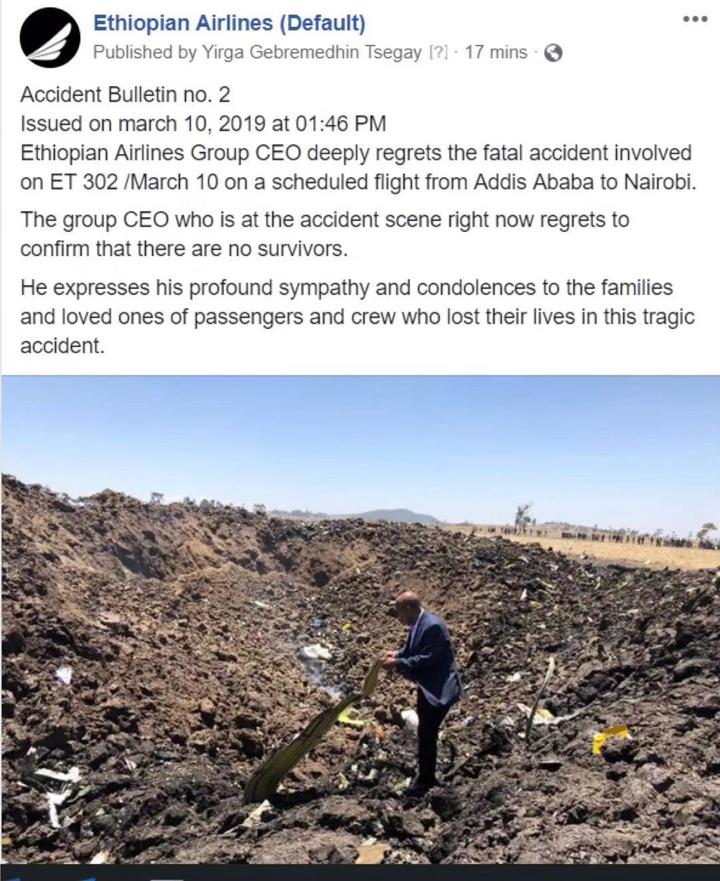This screenshot has width=720, height=881.
Task: Open the post options three-dot menu
Action: [x=695, y=19]
